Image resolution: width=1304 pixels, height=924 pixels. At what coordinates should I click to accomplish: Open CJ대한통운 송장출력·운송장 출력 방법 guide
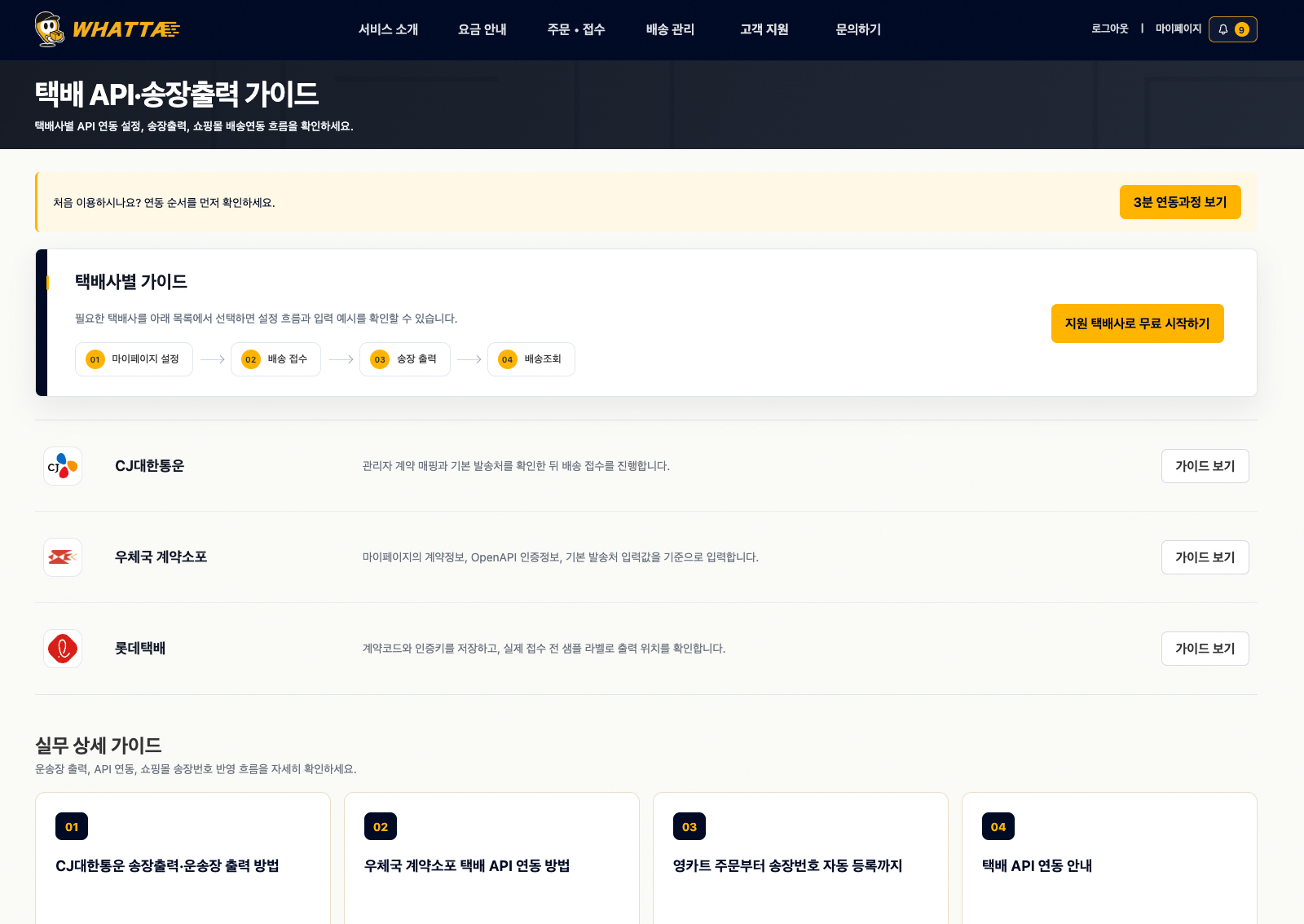click(x=167, y=865)
